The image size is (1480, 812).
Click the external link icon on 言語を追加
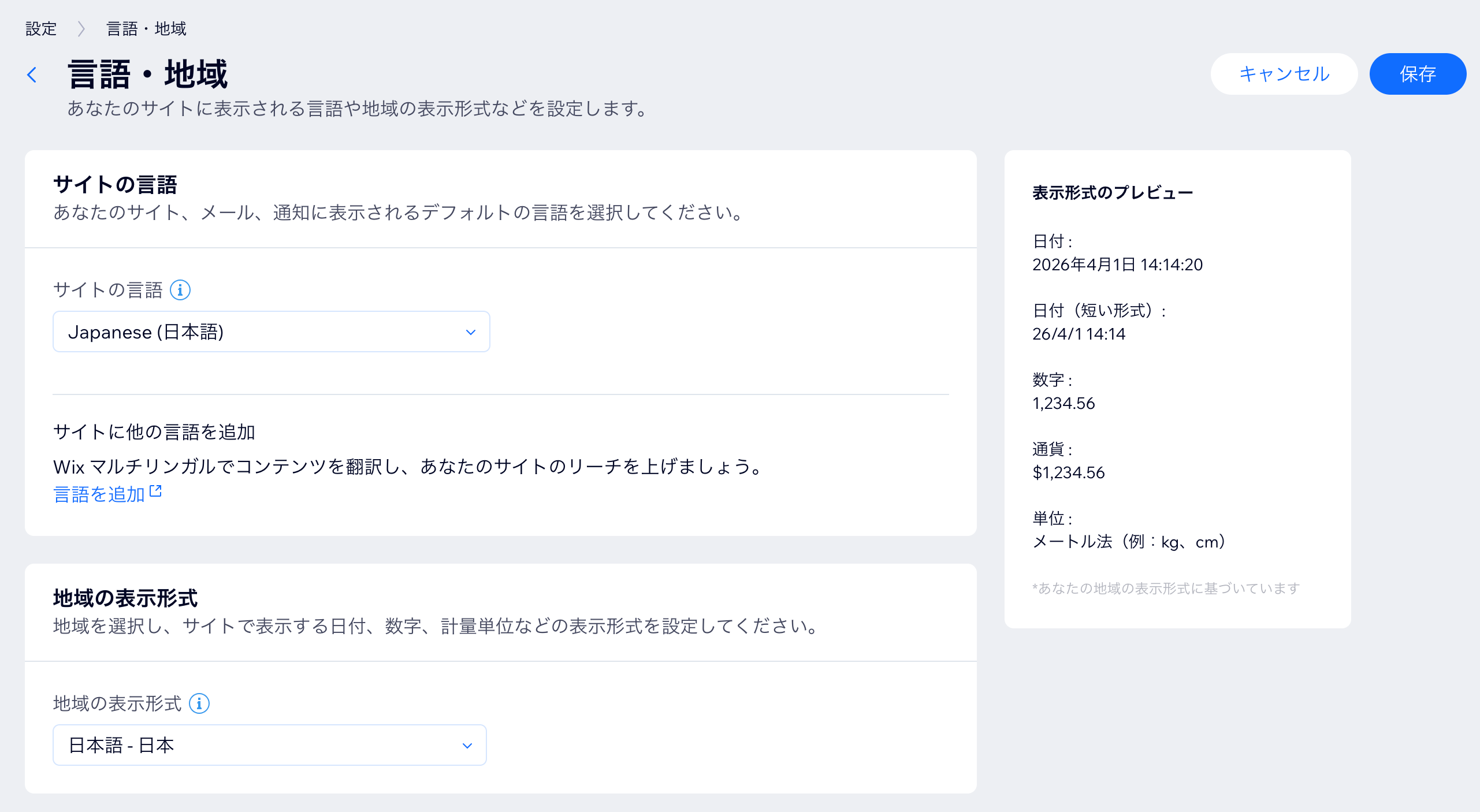click(155, 490)
